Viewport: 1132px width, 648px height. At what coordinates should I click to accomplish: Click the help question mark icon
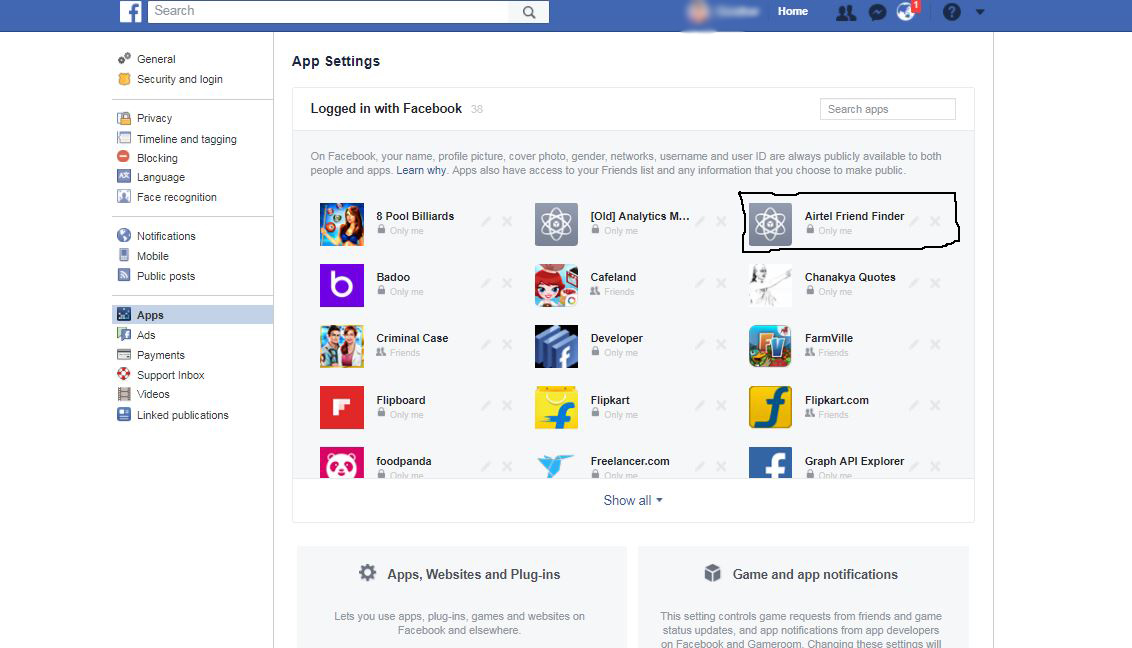(x=952, y=12)
